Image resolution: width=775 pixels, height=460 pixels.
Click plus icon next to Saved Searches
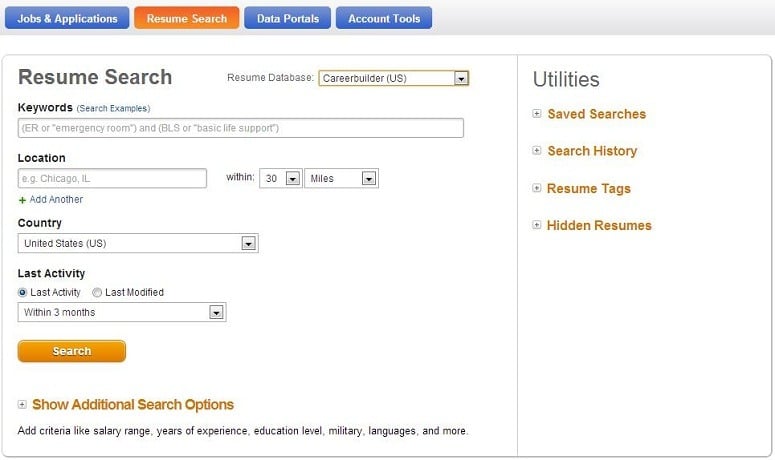(x=537, y=114)
